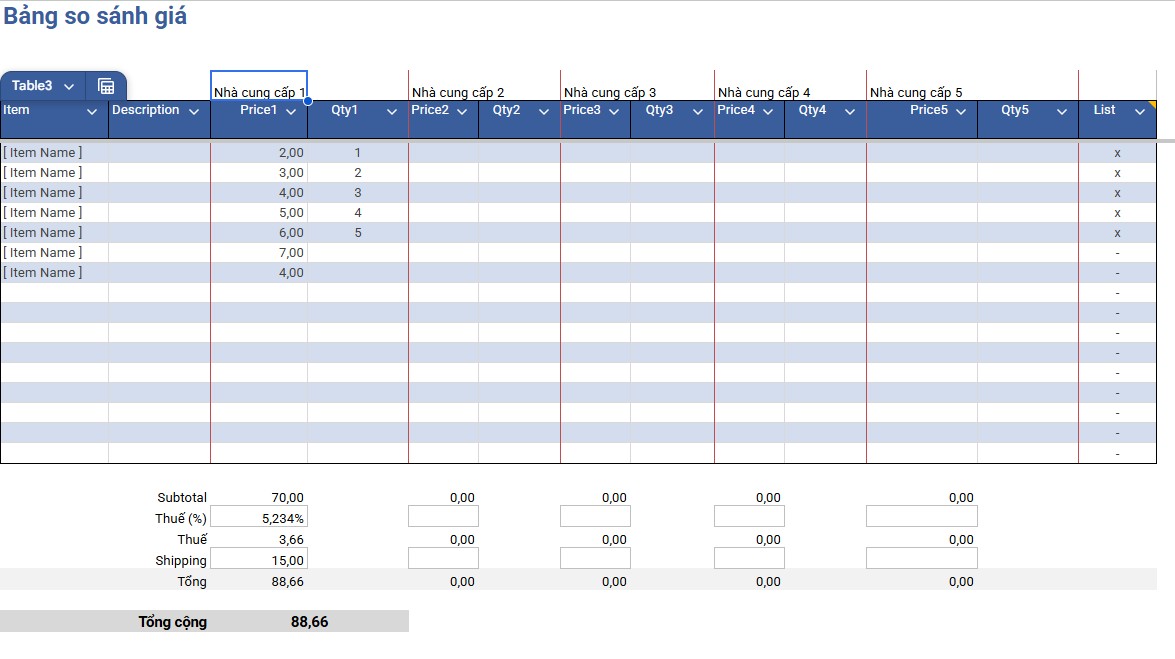Select the Qty1 cell with value 1
Screen dimensions: 1175x659
(358, 152)
